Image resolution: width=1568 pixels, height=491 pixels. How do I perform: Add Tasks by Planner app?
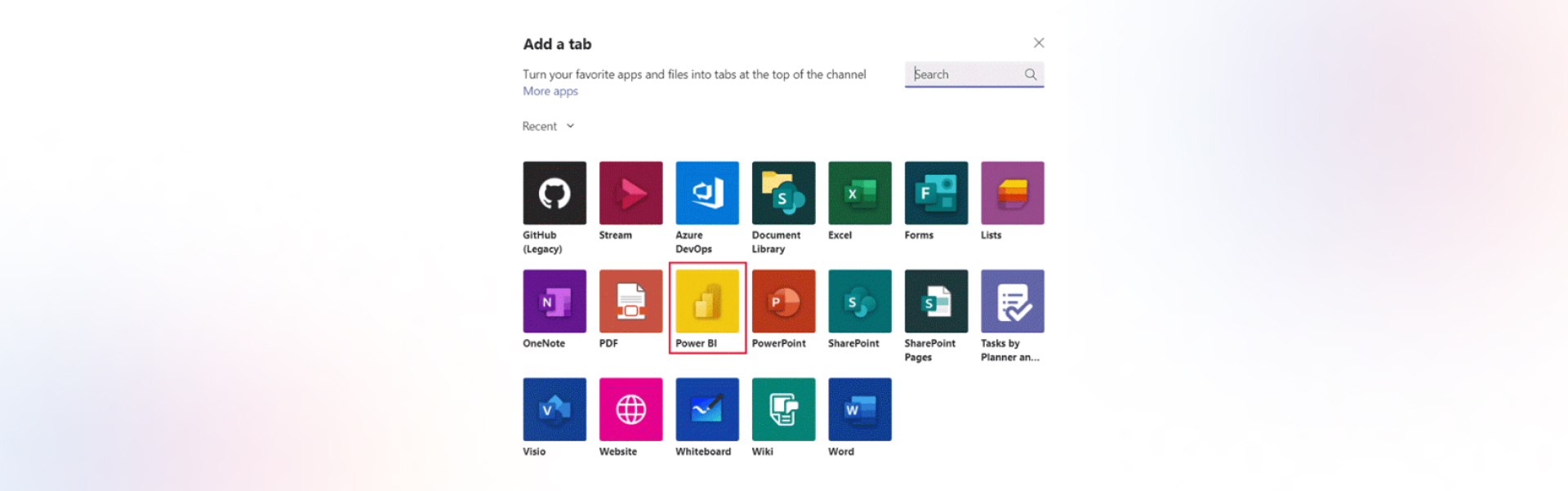1013,301
